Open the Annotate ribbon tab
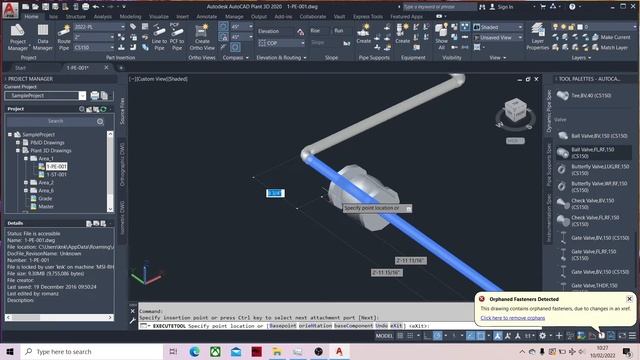 (207, 17)
